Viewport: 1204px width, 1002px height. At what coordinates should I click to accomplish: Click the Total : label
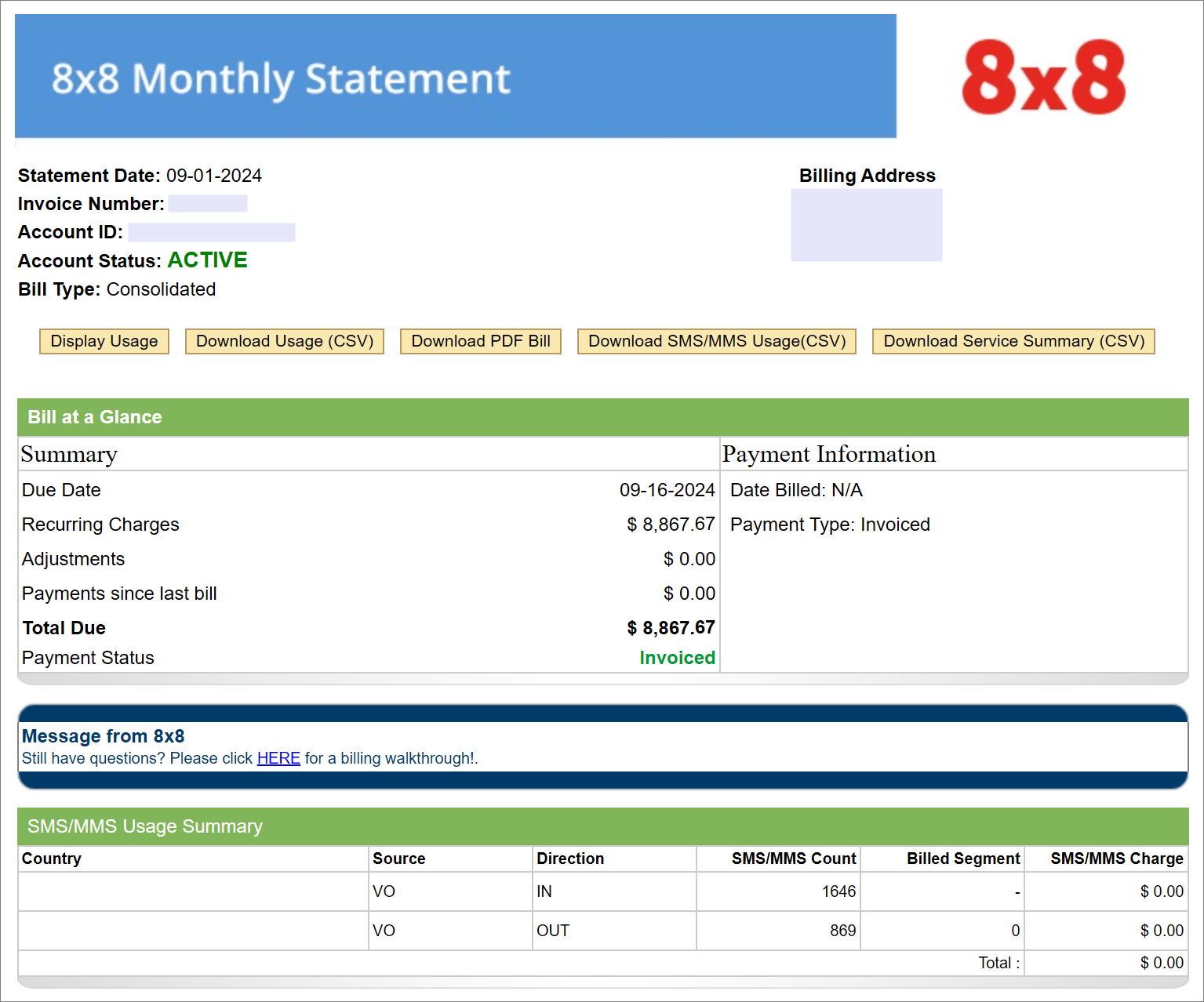999,963
